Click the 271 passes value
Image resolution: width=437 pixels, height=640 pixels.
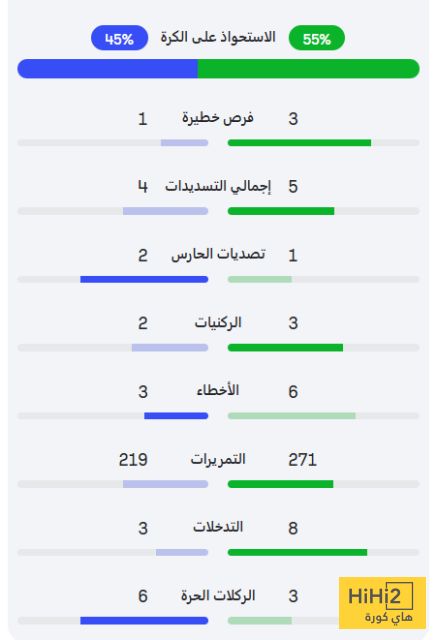tap(302, 460)
